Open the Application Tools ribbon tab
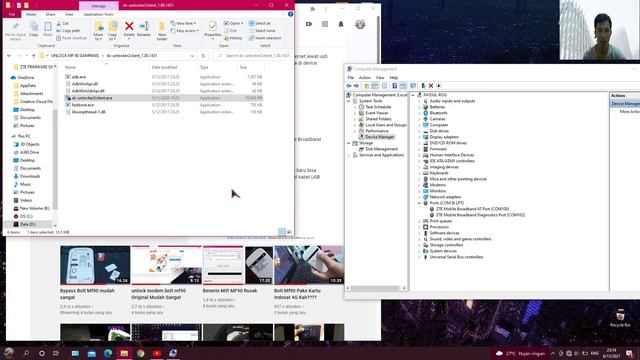The width and height of the screenshot is (640, 360). pos(98,14)
